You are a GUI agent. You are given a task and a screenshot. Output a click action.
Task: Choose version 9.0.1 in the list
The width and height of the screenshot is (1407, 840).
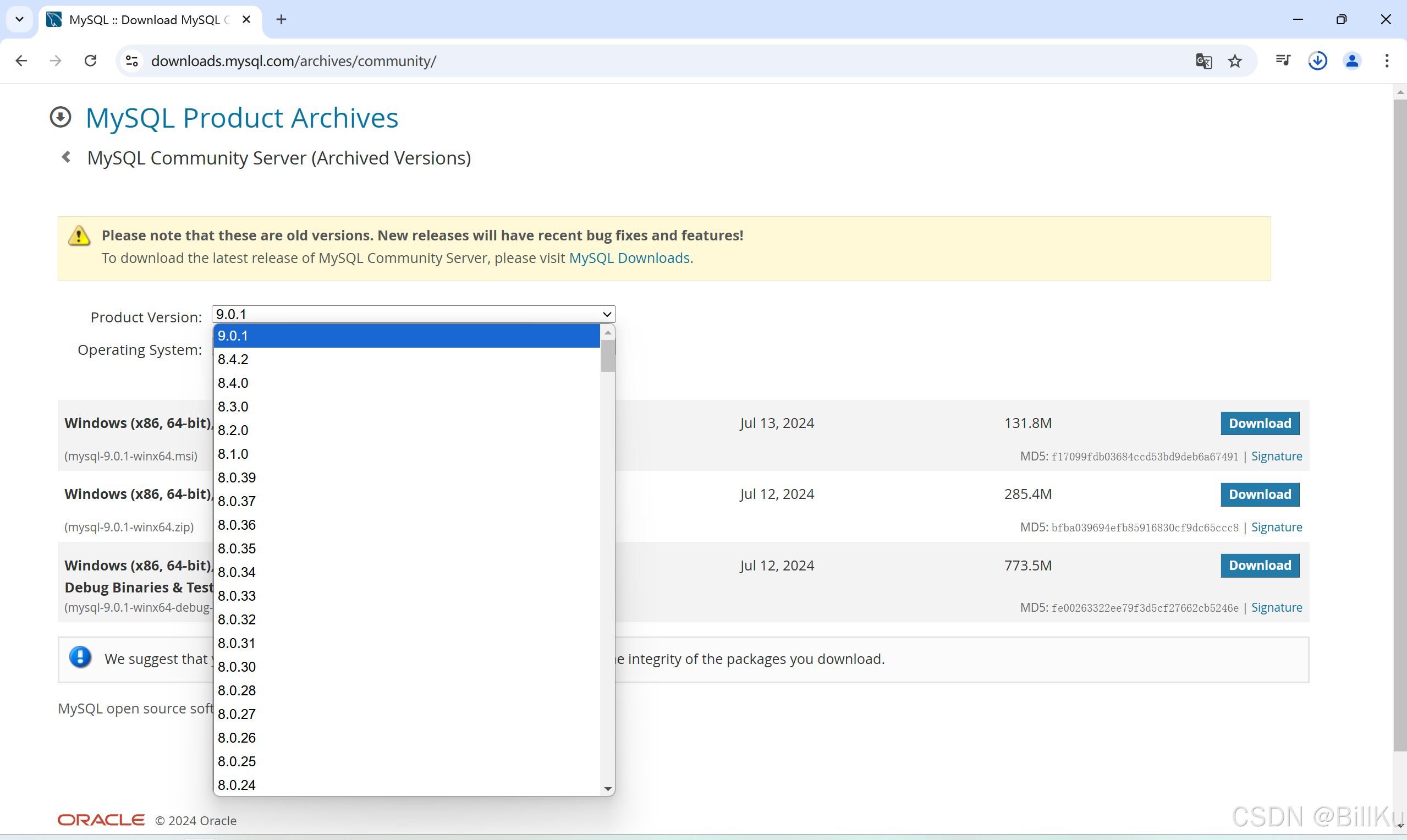[x=406, y=336]
